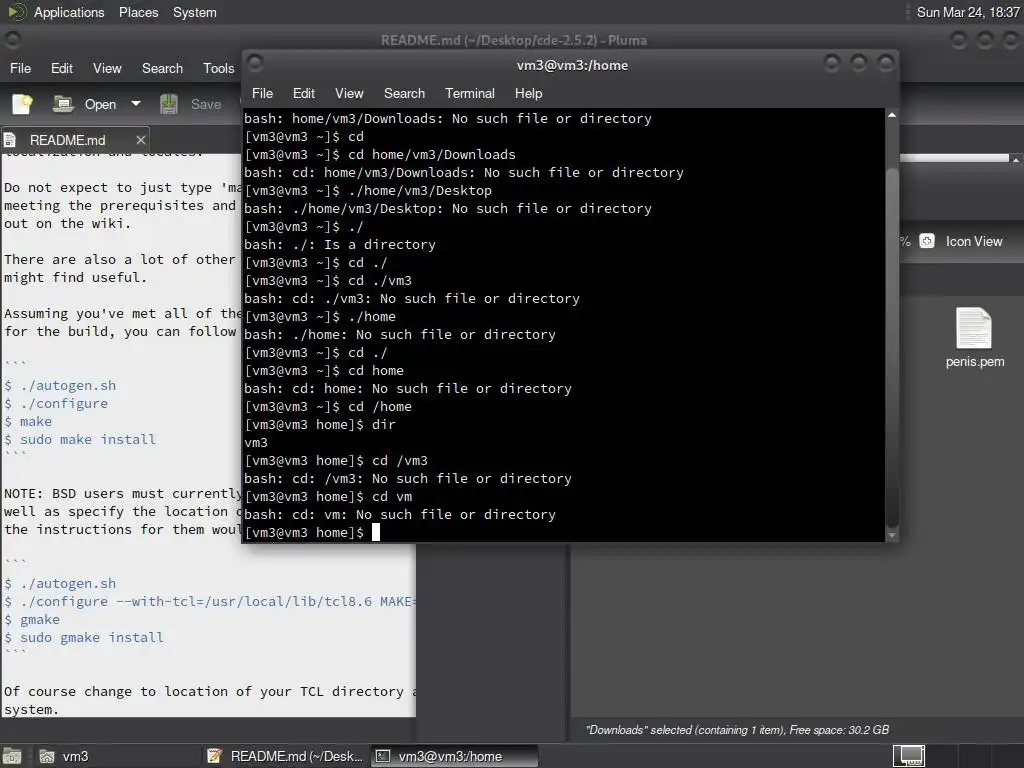Open the terminal's File menu
Image resolution: width=1024 pixels, height=768 pixels.
coord(263,93)
